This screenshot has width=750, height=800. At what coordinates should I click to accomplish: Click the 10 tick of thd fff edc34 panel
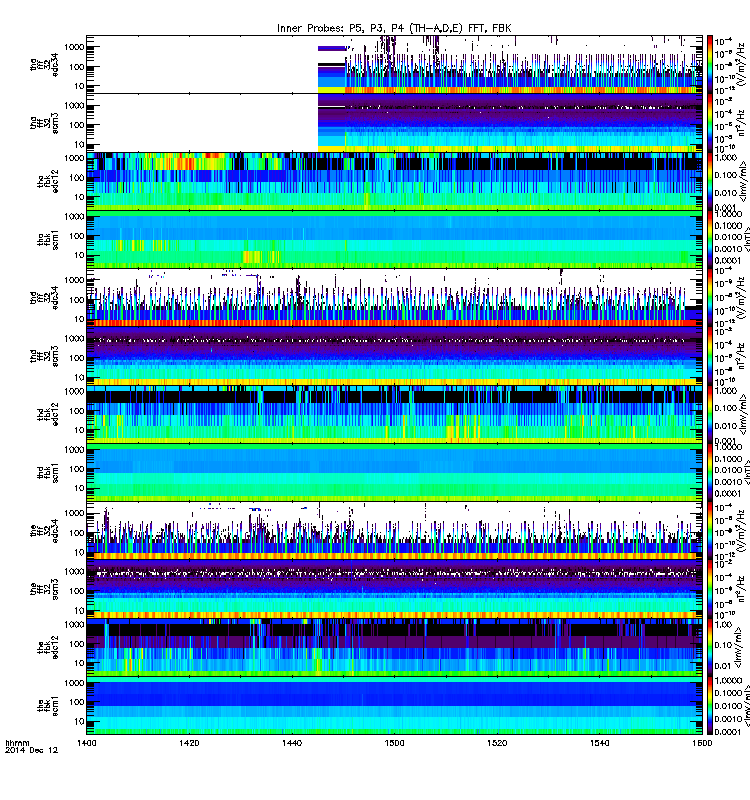coord(79,319)
